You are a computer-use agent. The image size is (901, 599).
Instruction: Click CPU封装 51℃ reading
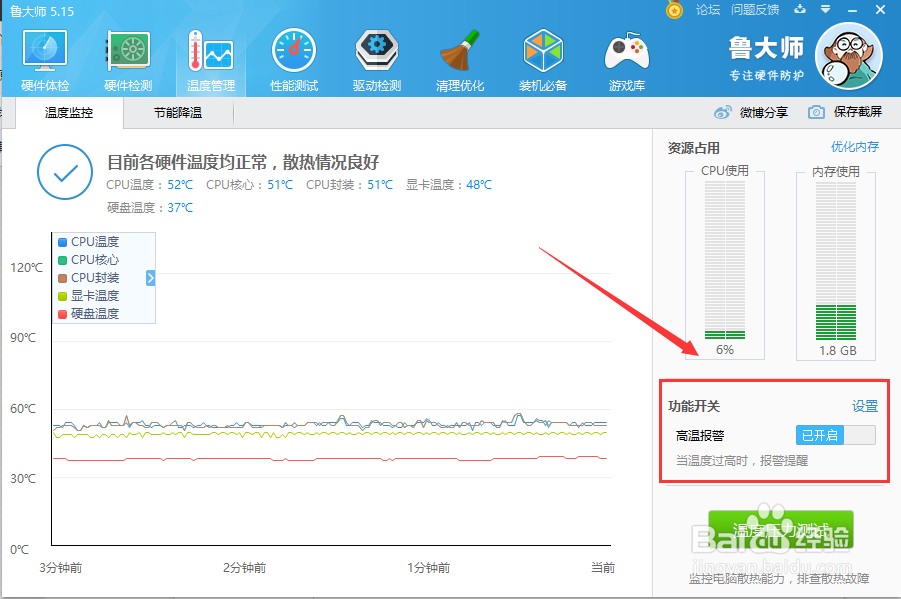point(380,185)
